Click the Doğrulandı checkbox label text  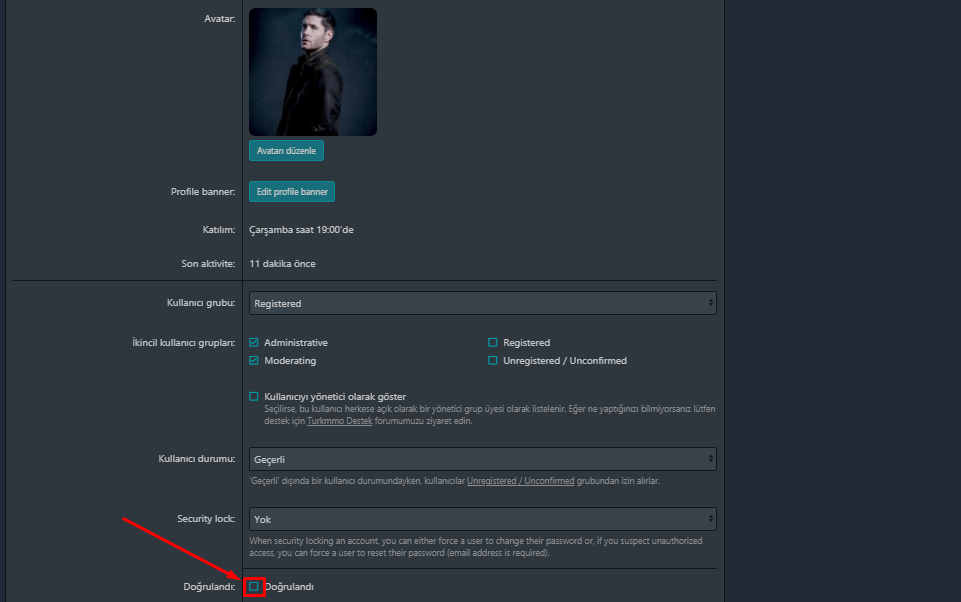pos(289,587)
